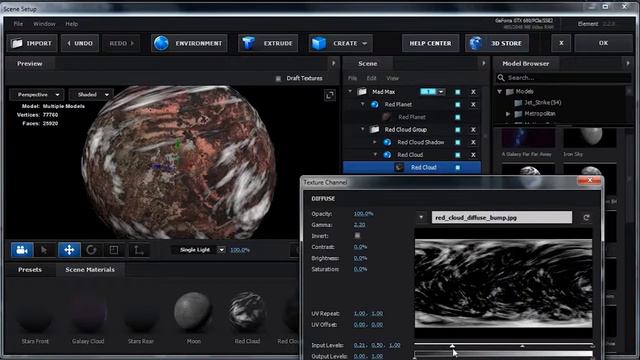640x360 pixels.
Task: Maximize the preview viewport icon
Action: (330, 96)
